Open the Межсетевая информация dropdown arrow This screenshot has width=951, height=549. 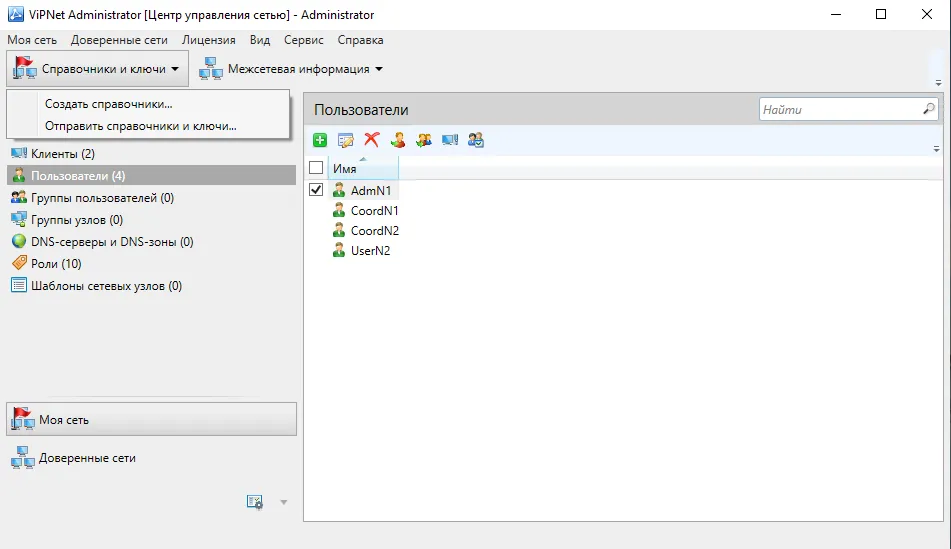point(379,69)
